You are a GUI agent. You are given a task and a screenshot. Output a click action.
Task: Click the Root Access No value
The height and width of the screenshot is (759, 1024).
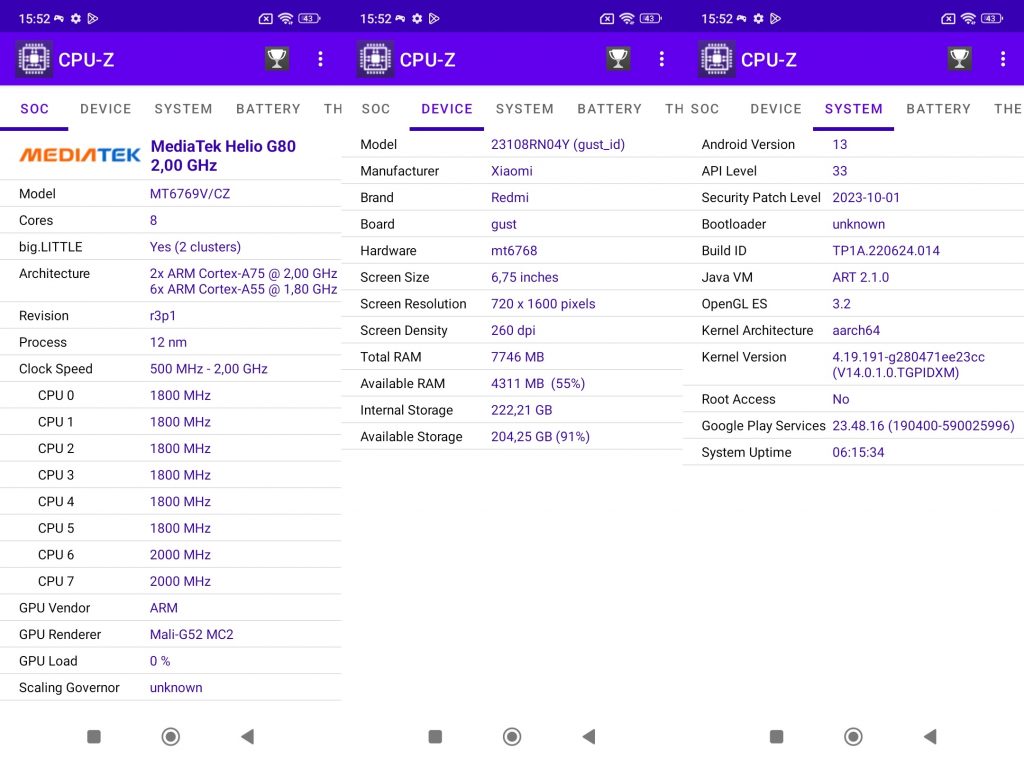[x=840, y=400]
